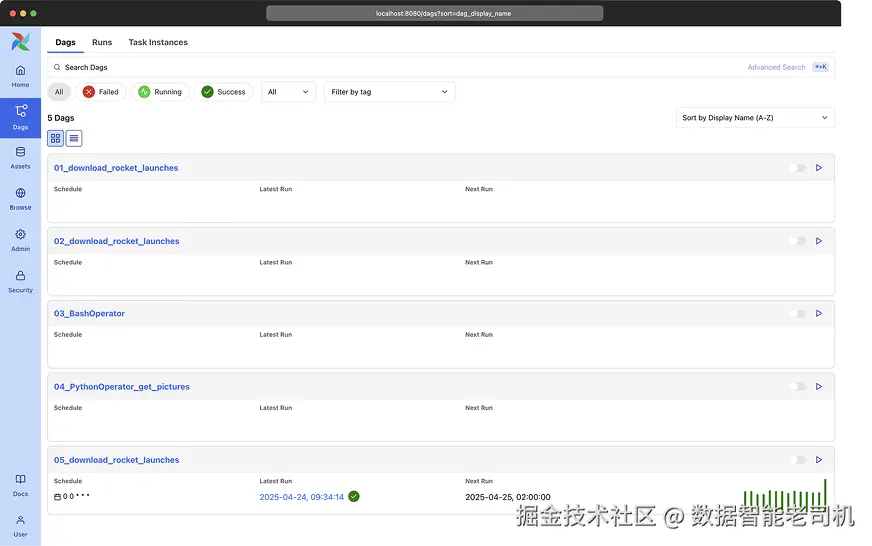Image resolution: width=872 pixels, height=546 pixels.
Task: Open the All paused-state dropdown
Action: 288,92
